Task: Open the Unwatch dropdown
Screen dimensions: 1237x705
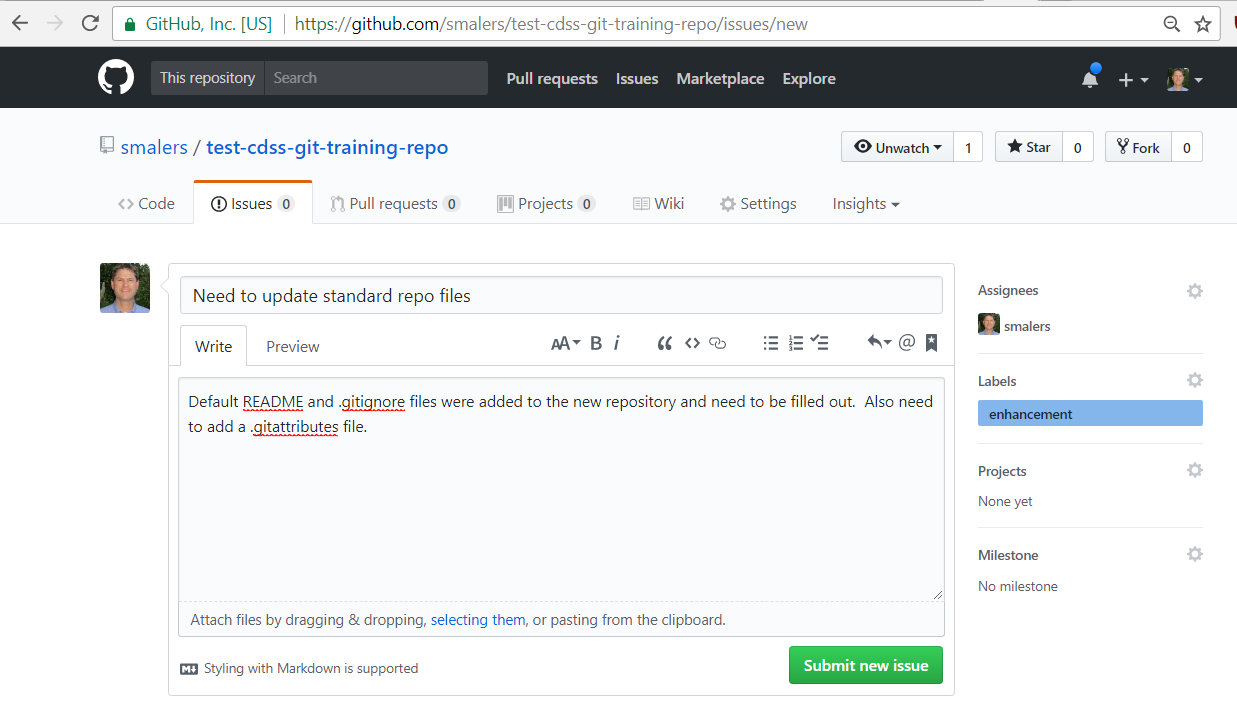Action: [897, 147]
